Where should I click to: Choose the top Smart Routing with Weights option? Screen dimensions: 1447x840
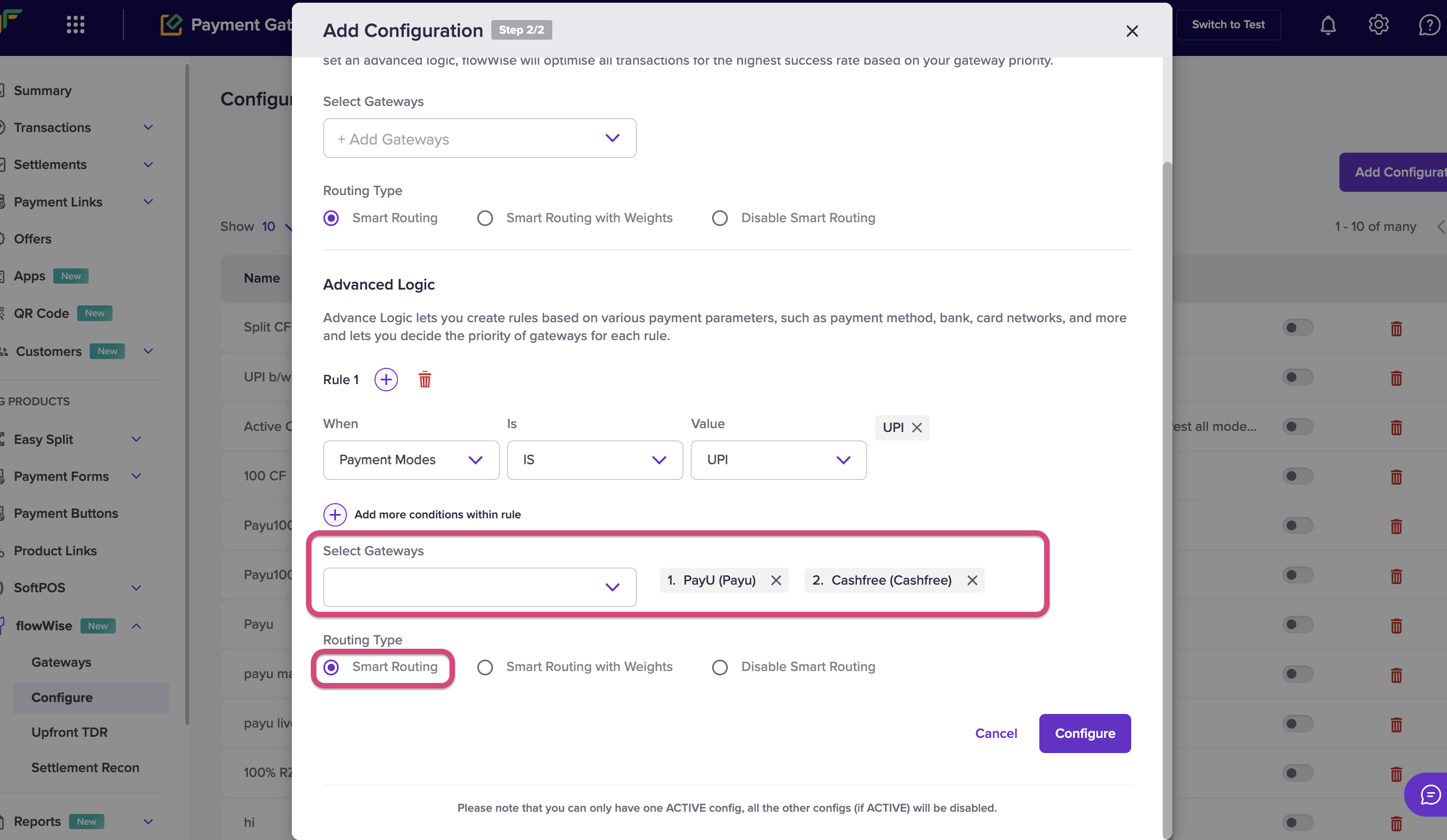click(485, 218)
